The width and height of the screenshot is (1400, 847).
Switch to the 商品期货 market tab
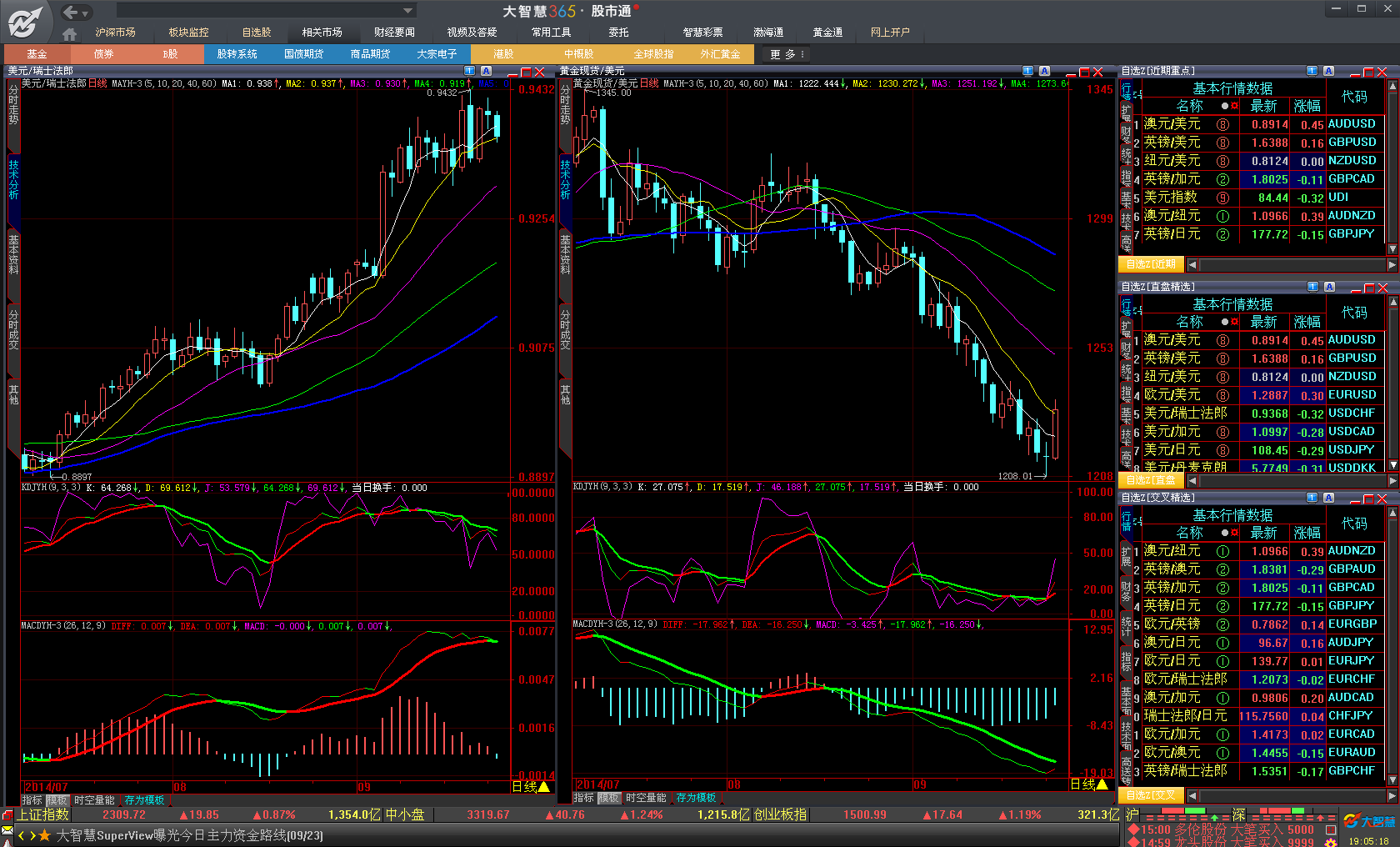pyautogui.click(x=370, y=54)
